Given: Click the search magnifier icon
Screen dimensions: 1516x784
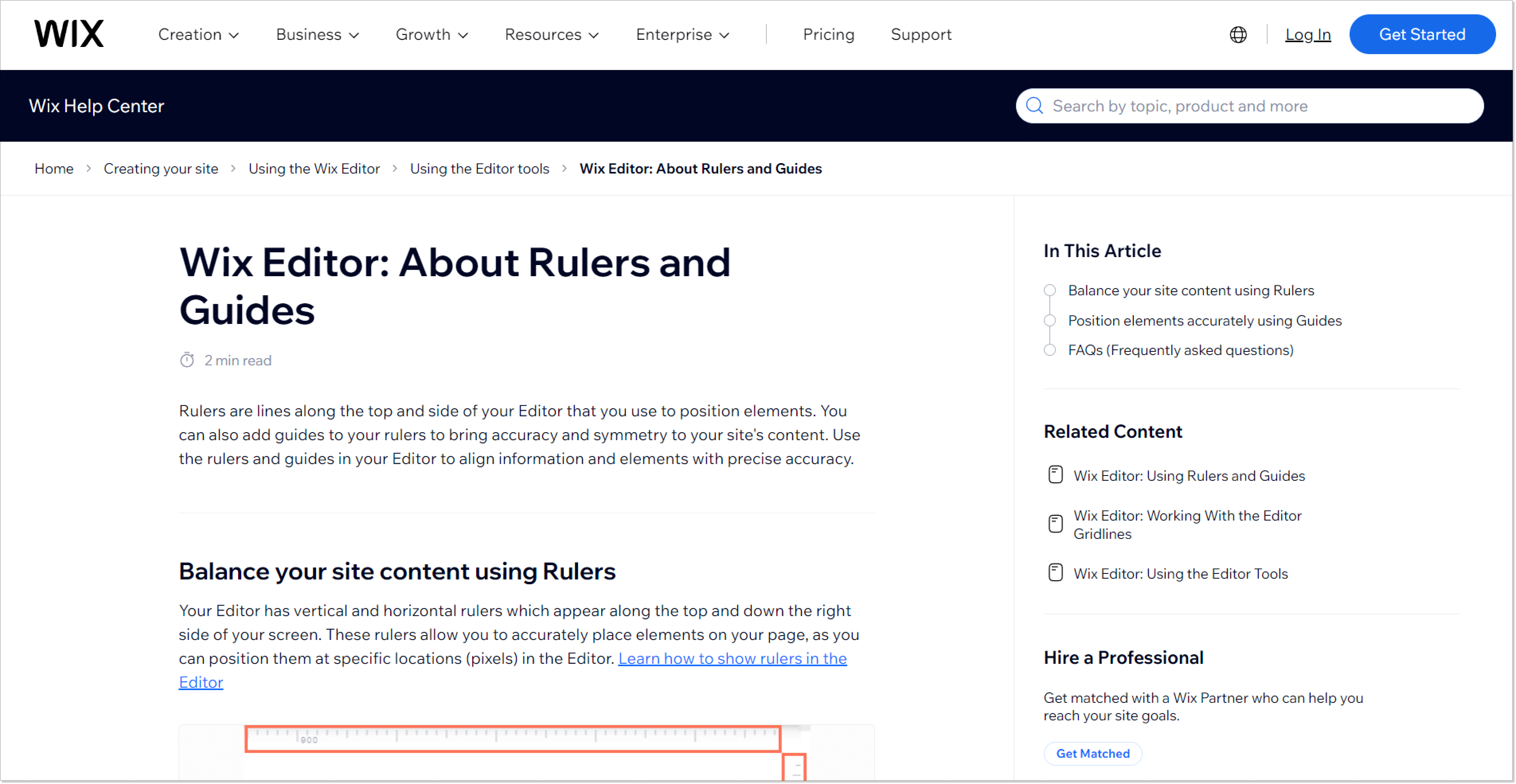Looking at the screenshot, I should click(1035, 106).
